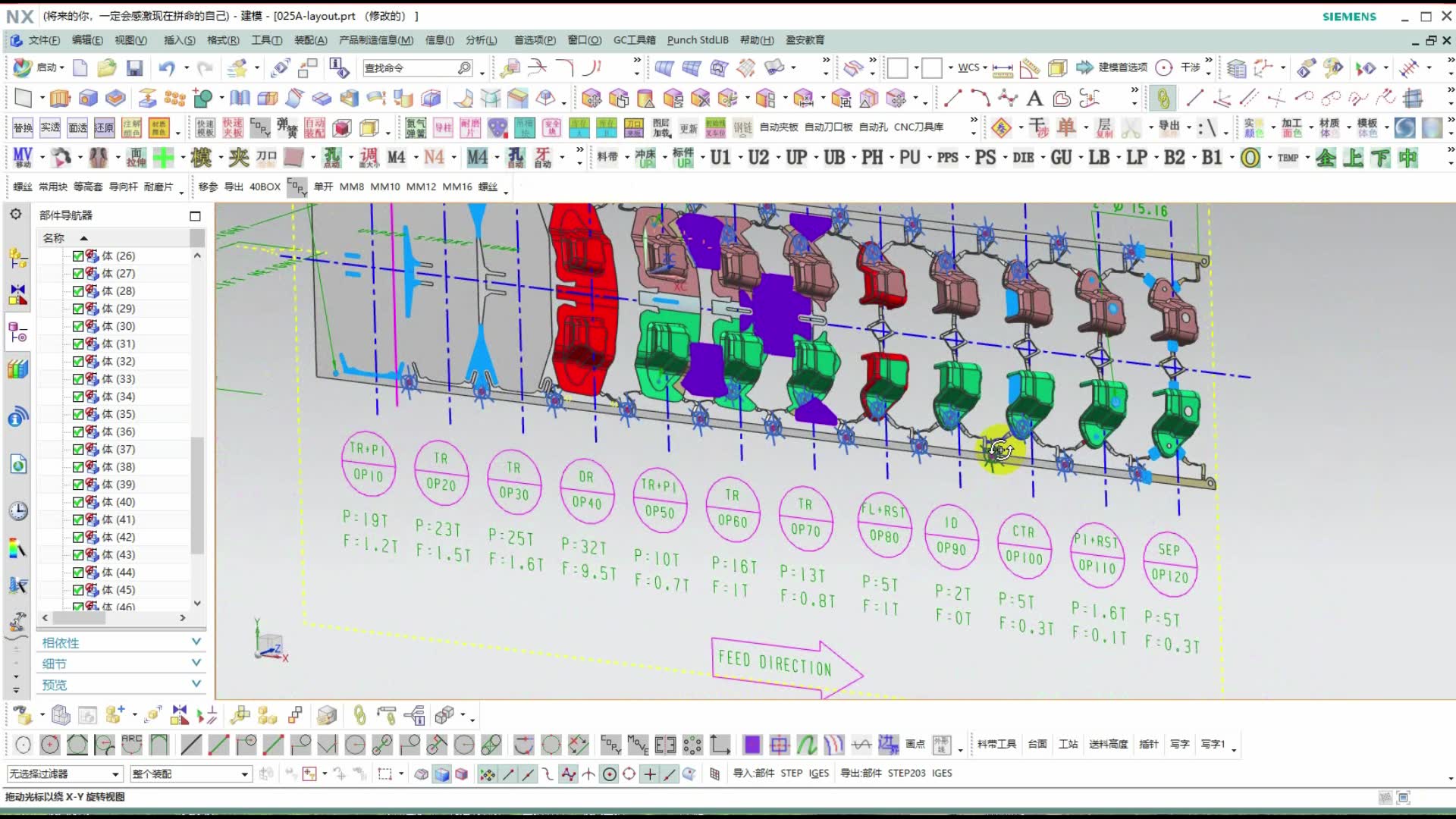Click the scissors trim icon
The width and height of the screenshot is (1456, 819).
1131,127
